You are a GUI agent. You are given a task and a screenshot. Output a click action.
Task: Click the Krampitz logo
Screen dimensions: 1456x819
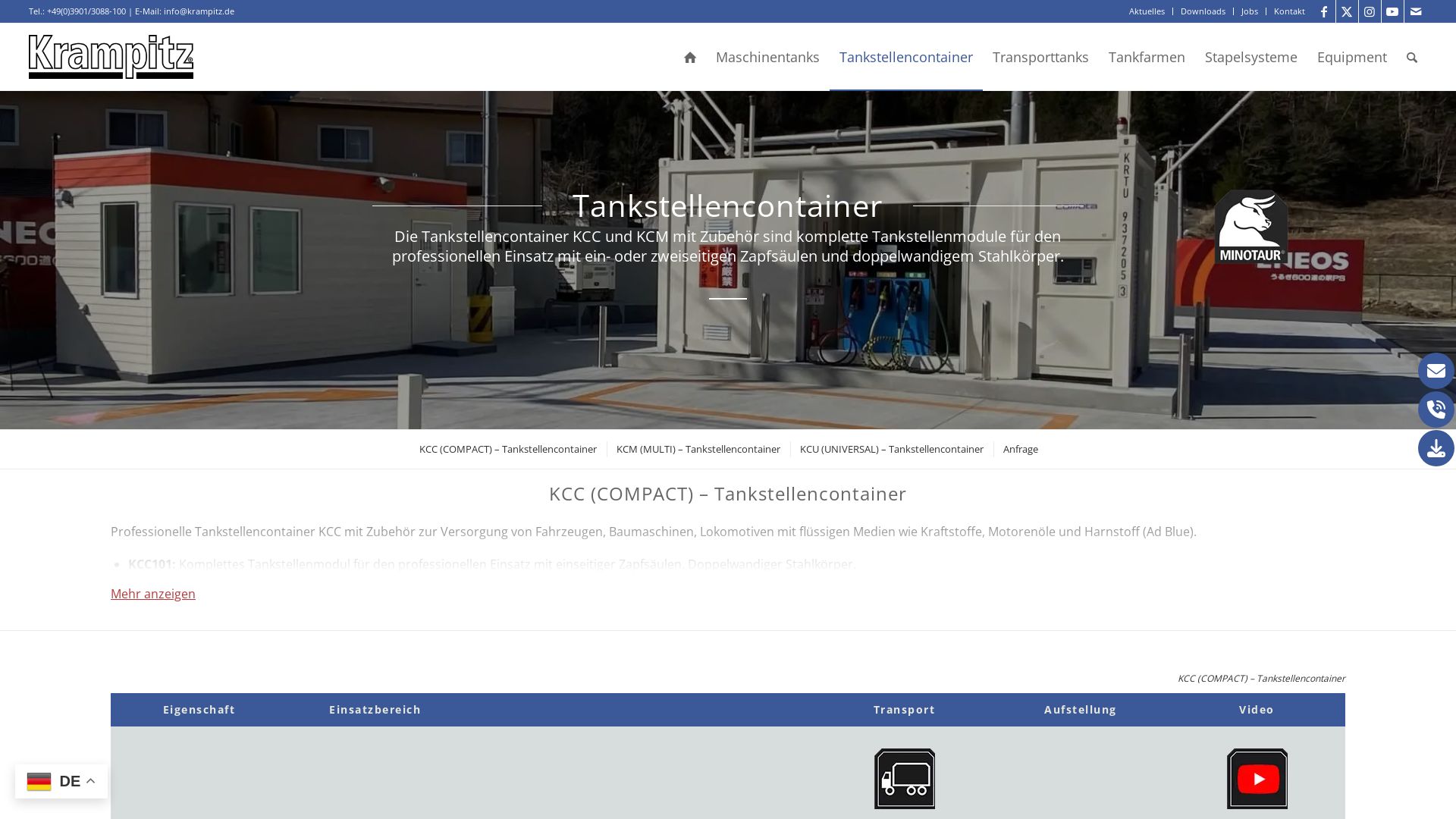(111, 57)
